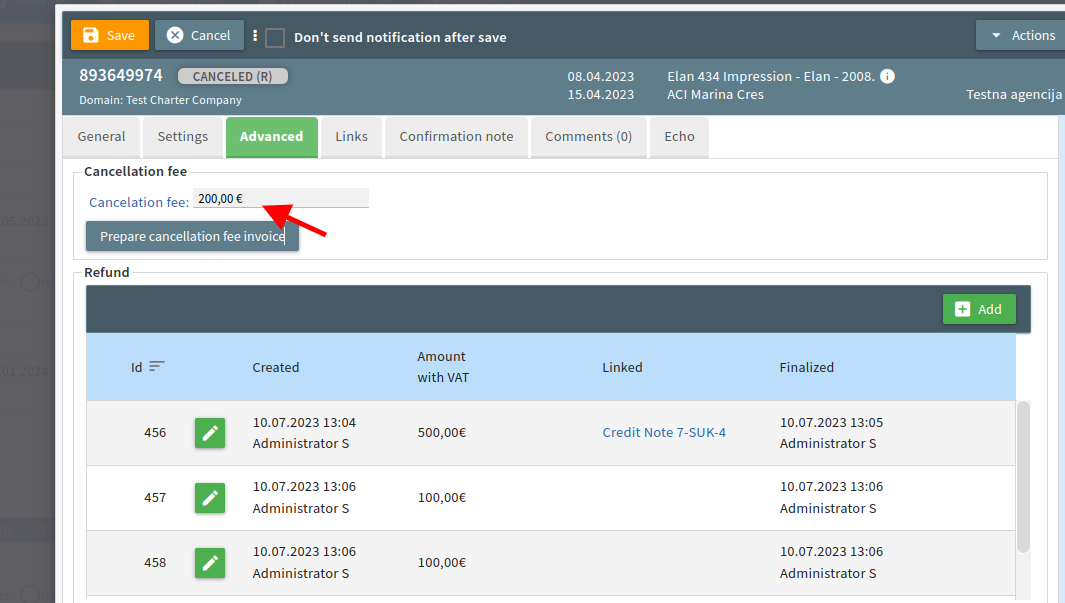
Task: Click the Save button
Action: [x=110, y=35]
